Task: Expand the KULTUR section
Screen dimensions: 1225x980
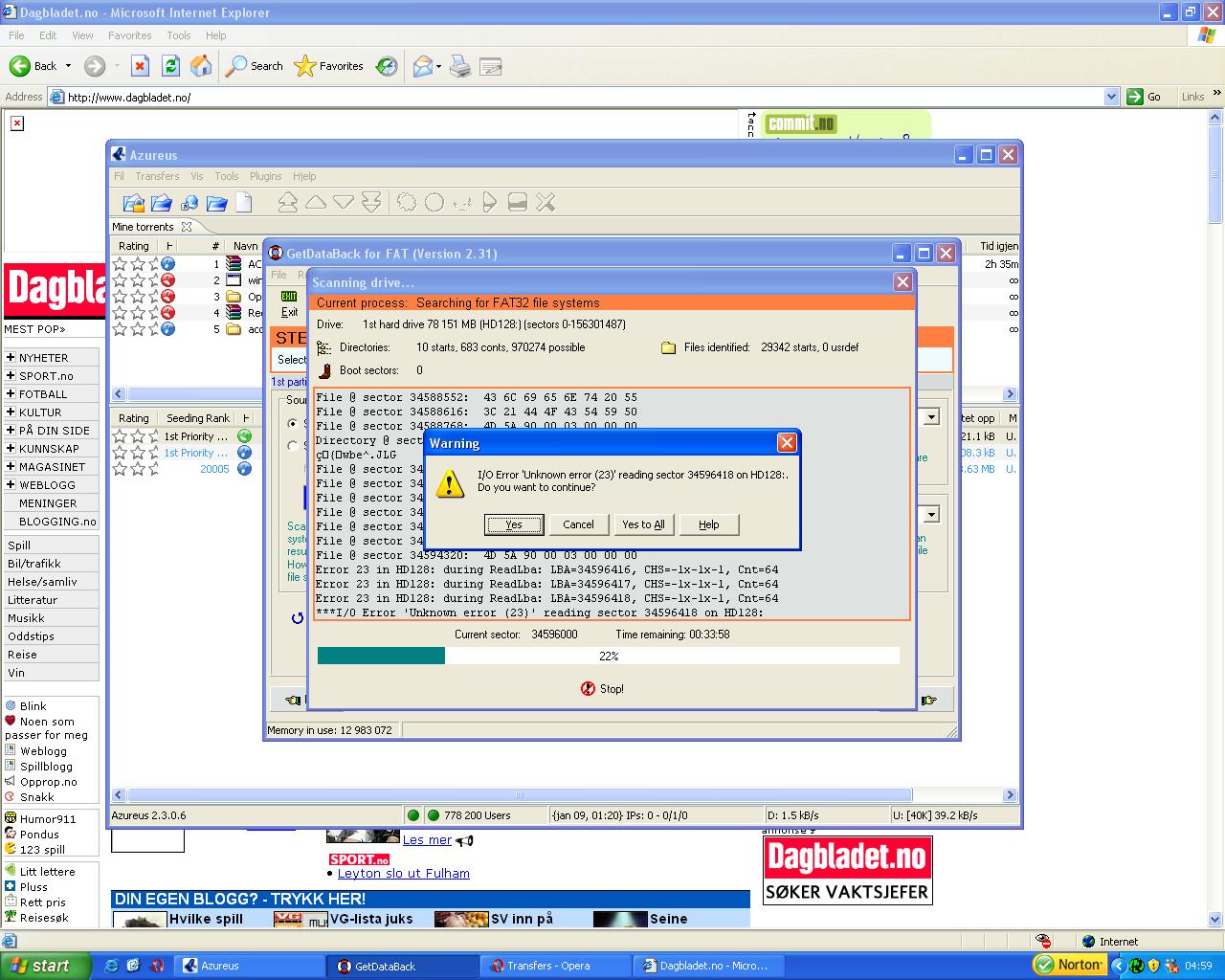Action: (11, 412)
